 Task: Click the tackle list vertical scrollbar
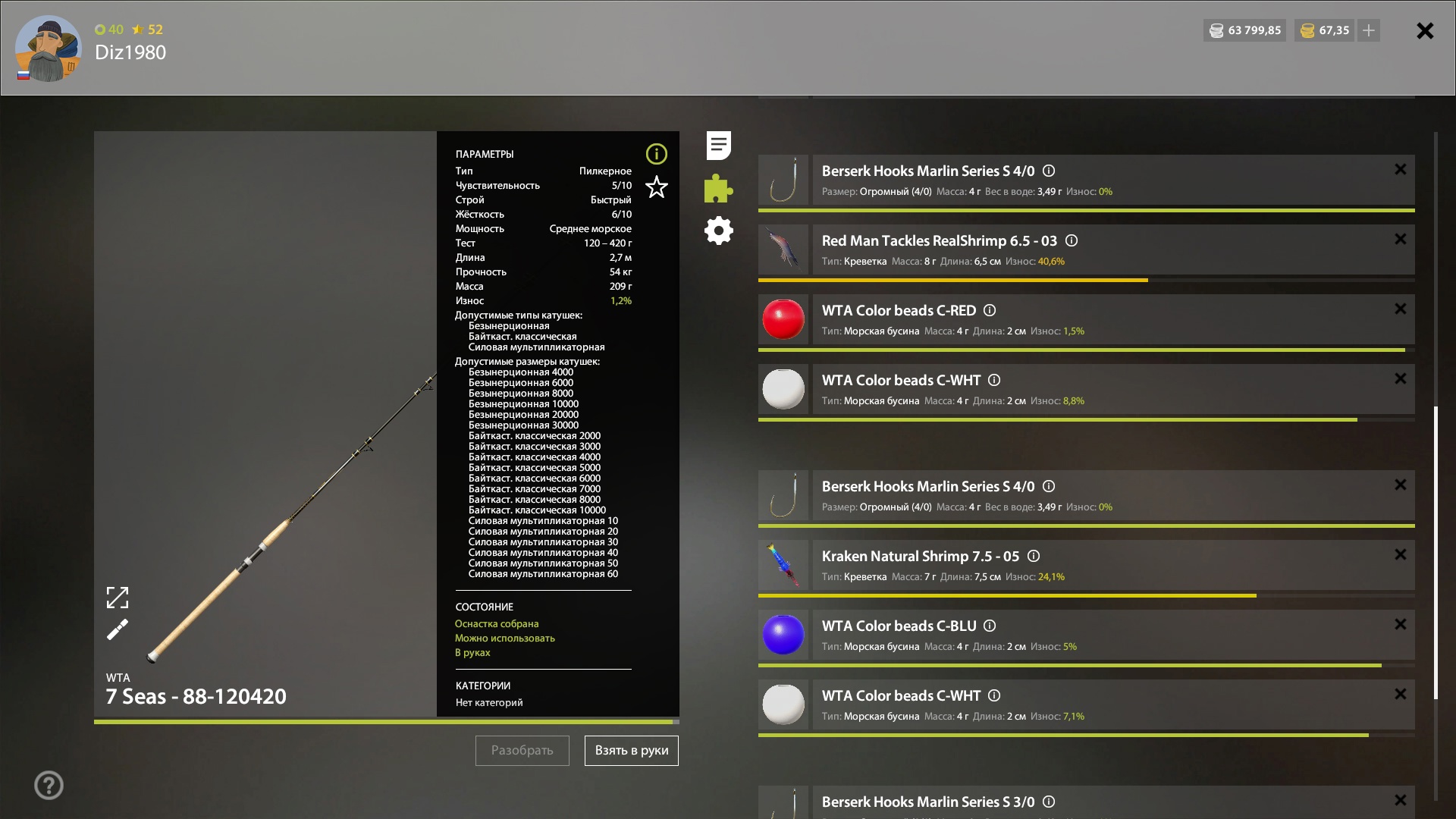(1436, 552)
